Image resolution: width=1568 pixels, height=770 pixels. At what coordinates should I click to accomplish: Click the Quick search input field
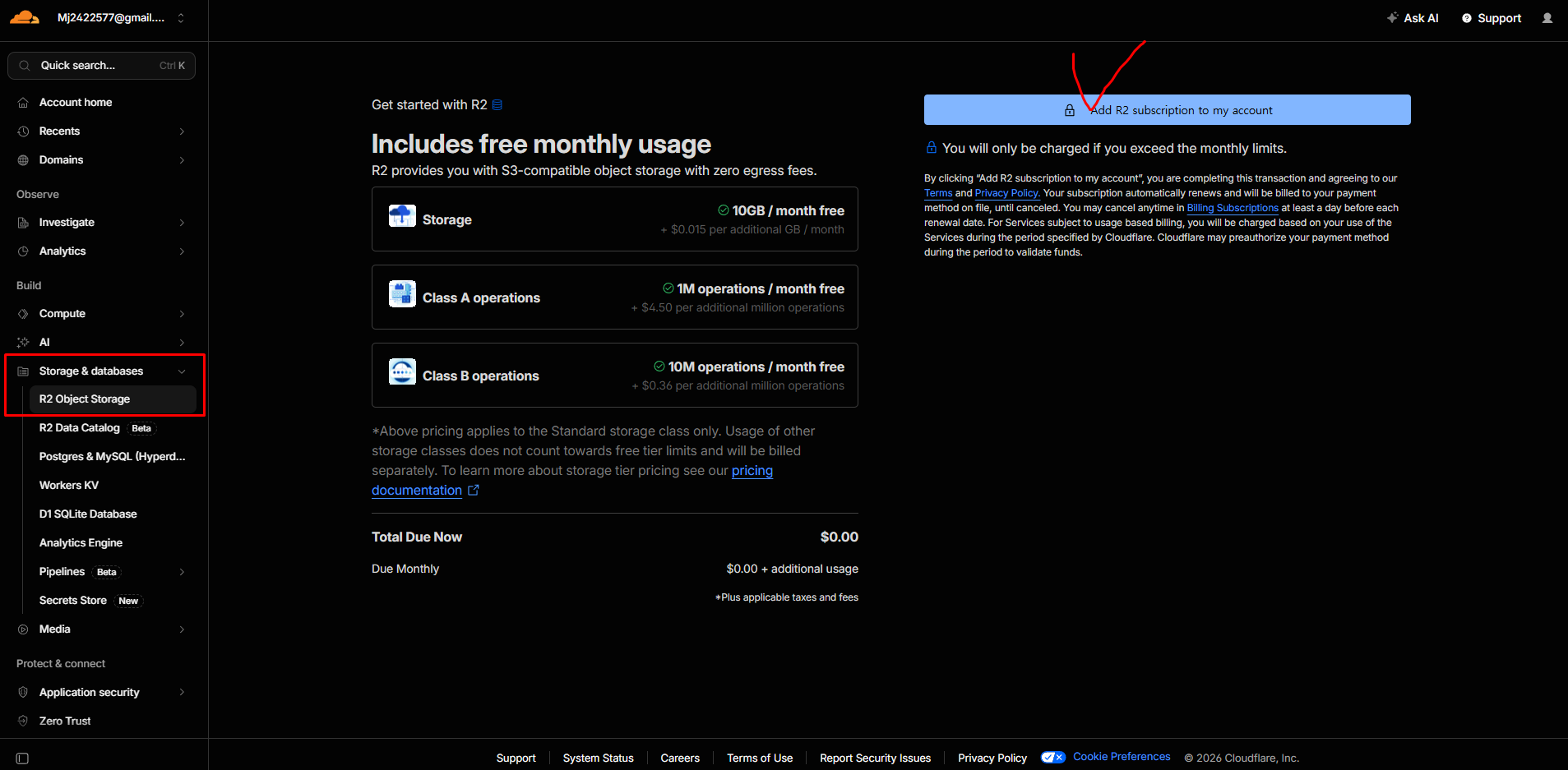coord(101,66)
